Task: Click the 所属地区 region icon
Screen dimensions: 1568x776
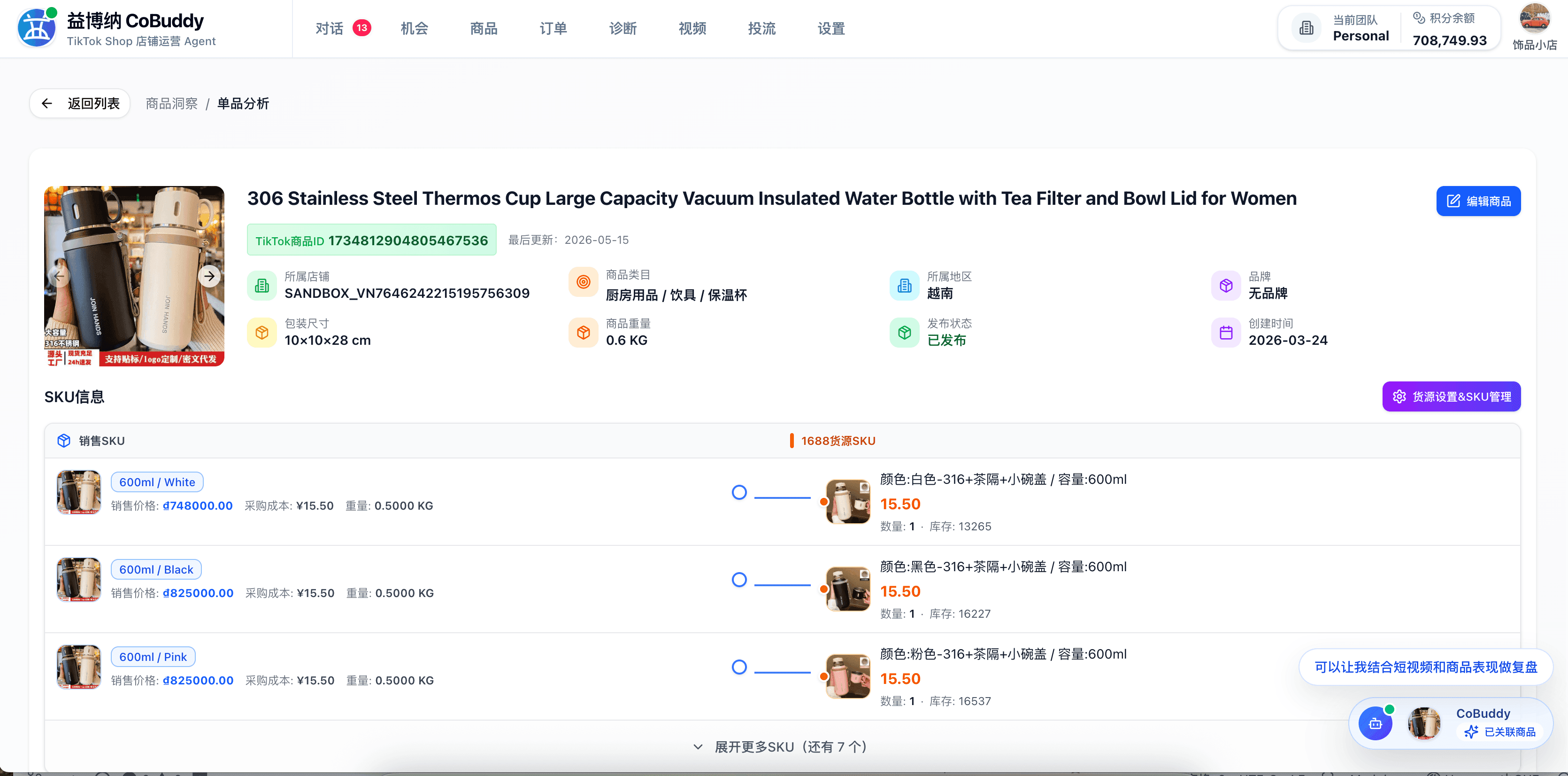Action: click(x=905, y=285)
